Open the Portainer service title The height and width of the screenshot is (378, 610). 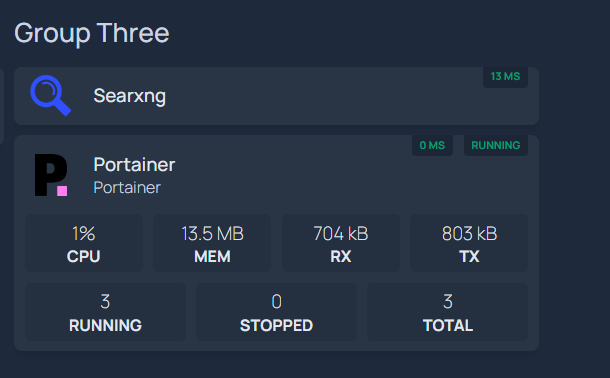[134, 164]
